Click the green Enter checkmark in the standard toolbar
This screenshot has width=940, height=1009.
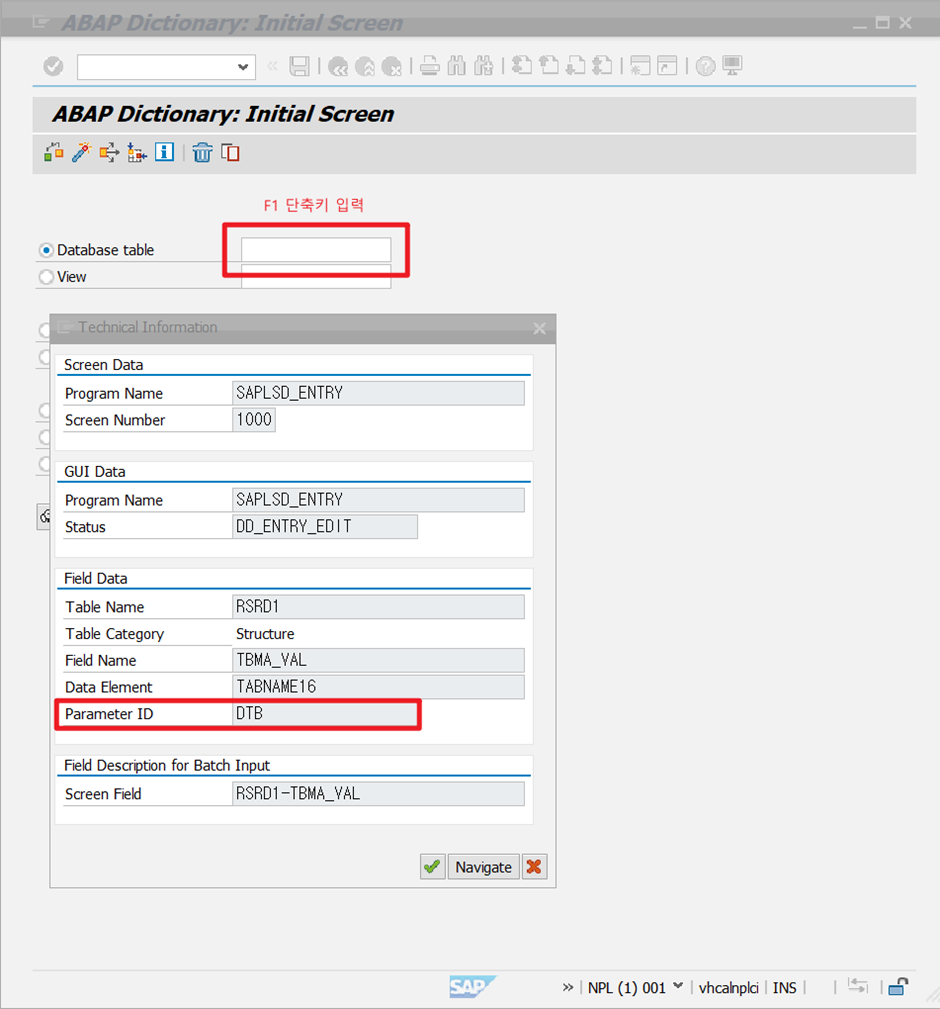[x=53, y=66]
